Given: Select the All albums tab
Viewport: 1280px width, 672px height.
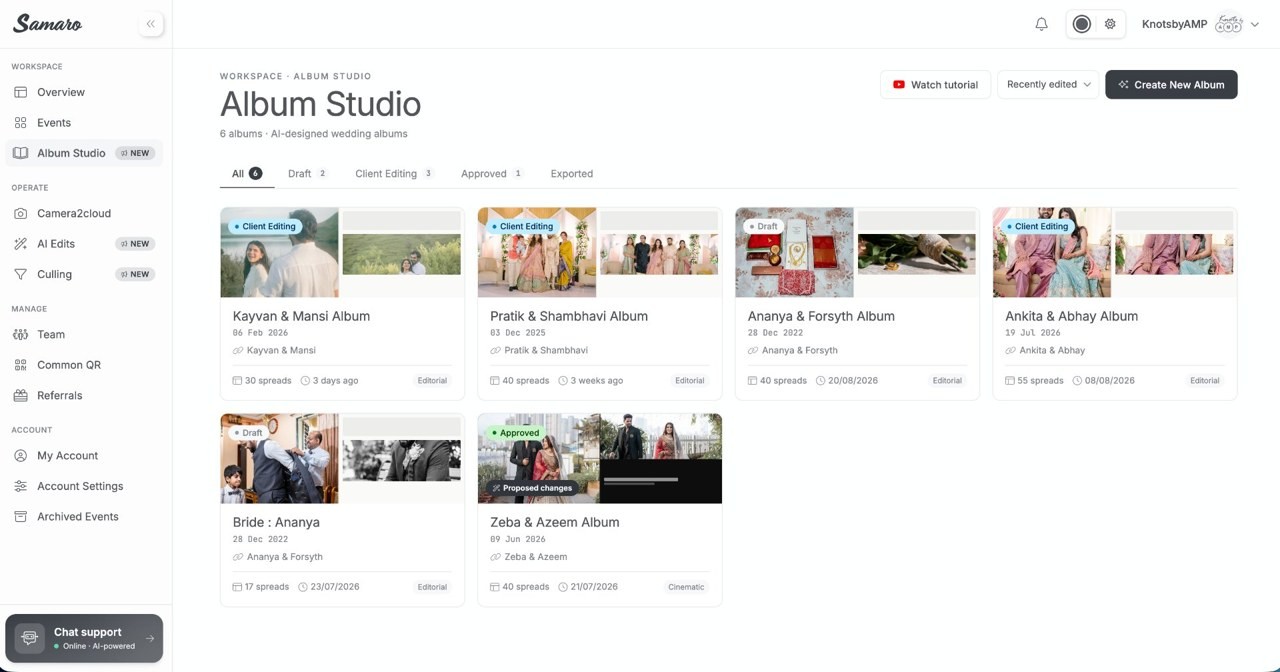Looking at the screenshot, I should coord(247,173).
